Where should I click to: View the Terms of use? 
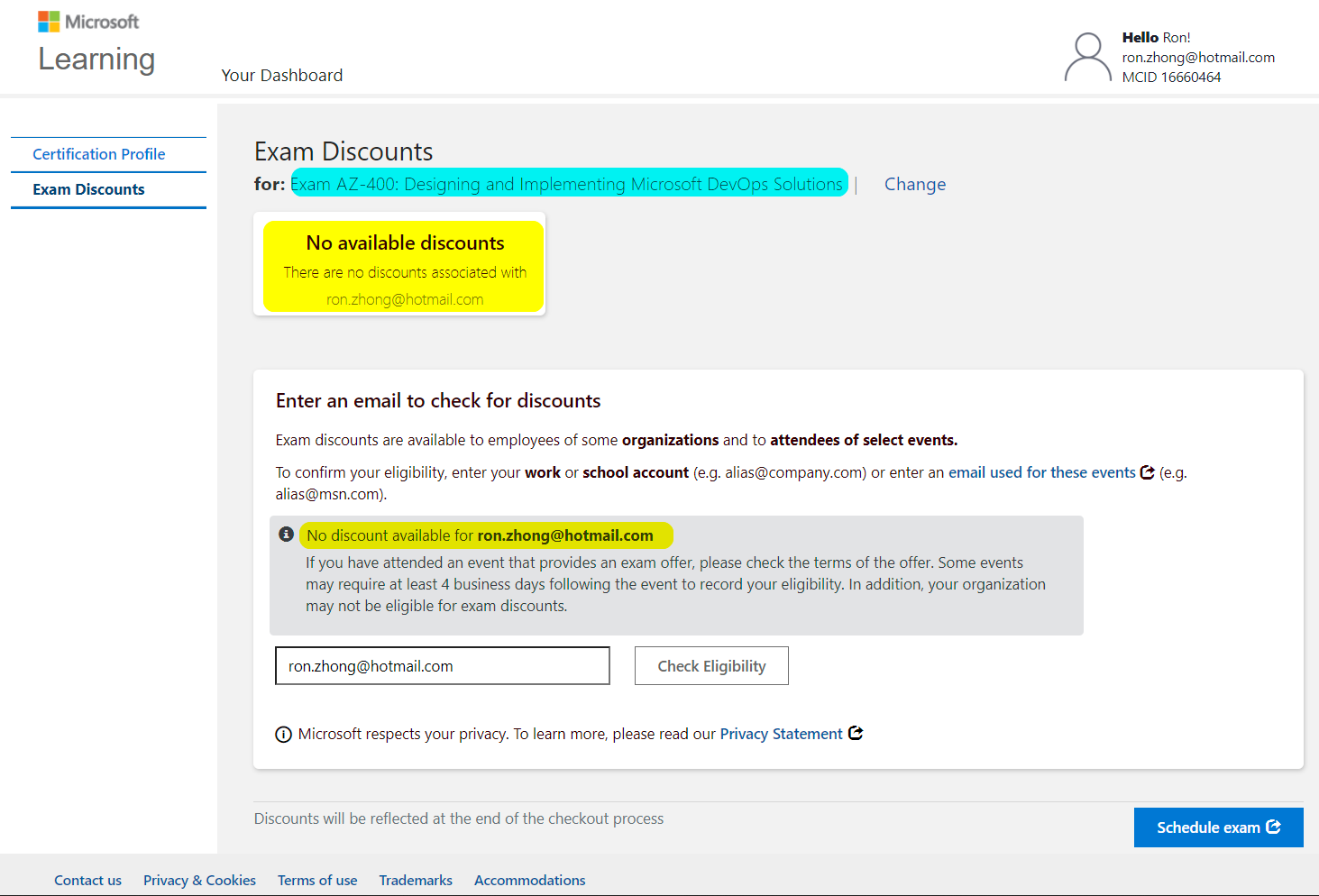tap(317, 880)
